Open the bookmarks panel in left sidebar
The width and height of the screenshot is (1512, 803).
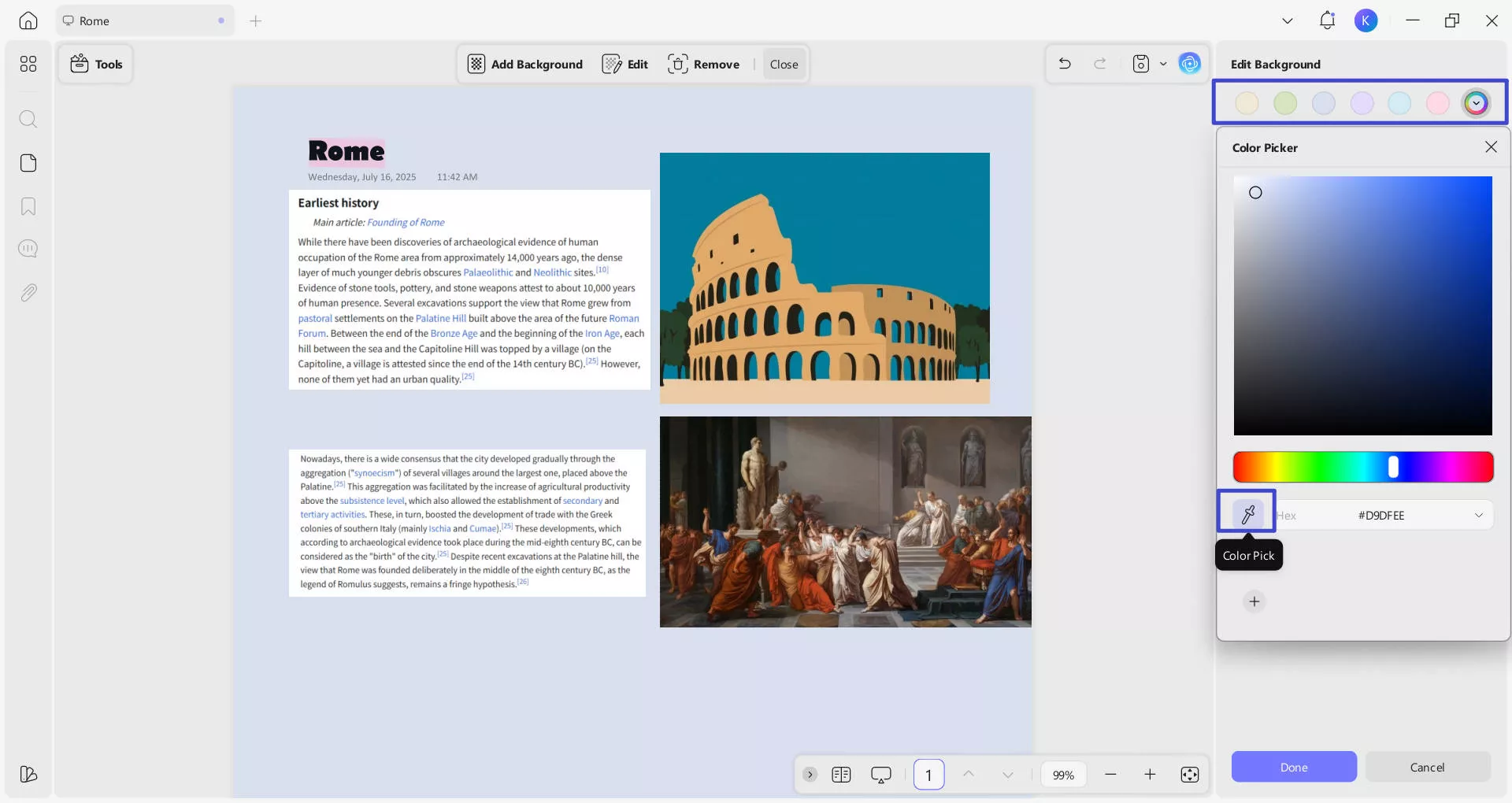coord(28,206)
